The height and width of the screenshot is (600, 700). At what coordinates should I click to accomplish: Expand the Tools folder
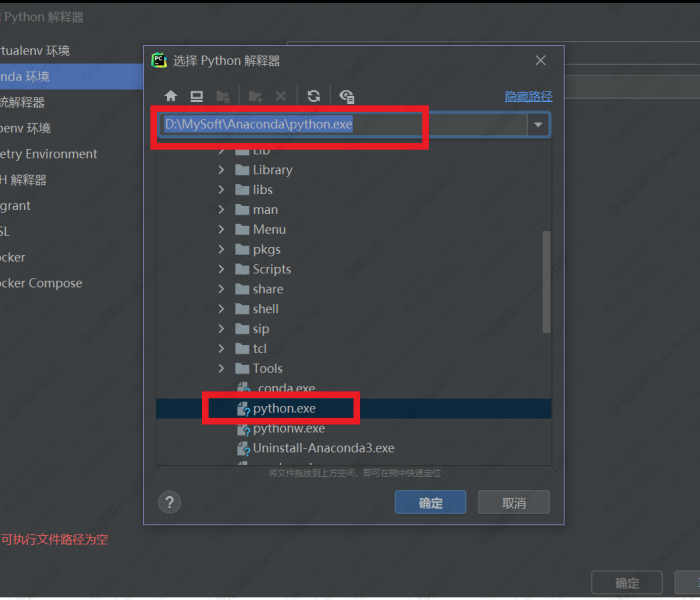click(221, 368)
